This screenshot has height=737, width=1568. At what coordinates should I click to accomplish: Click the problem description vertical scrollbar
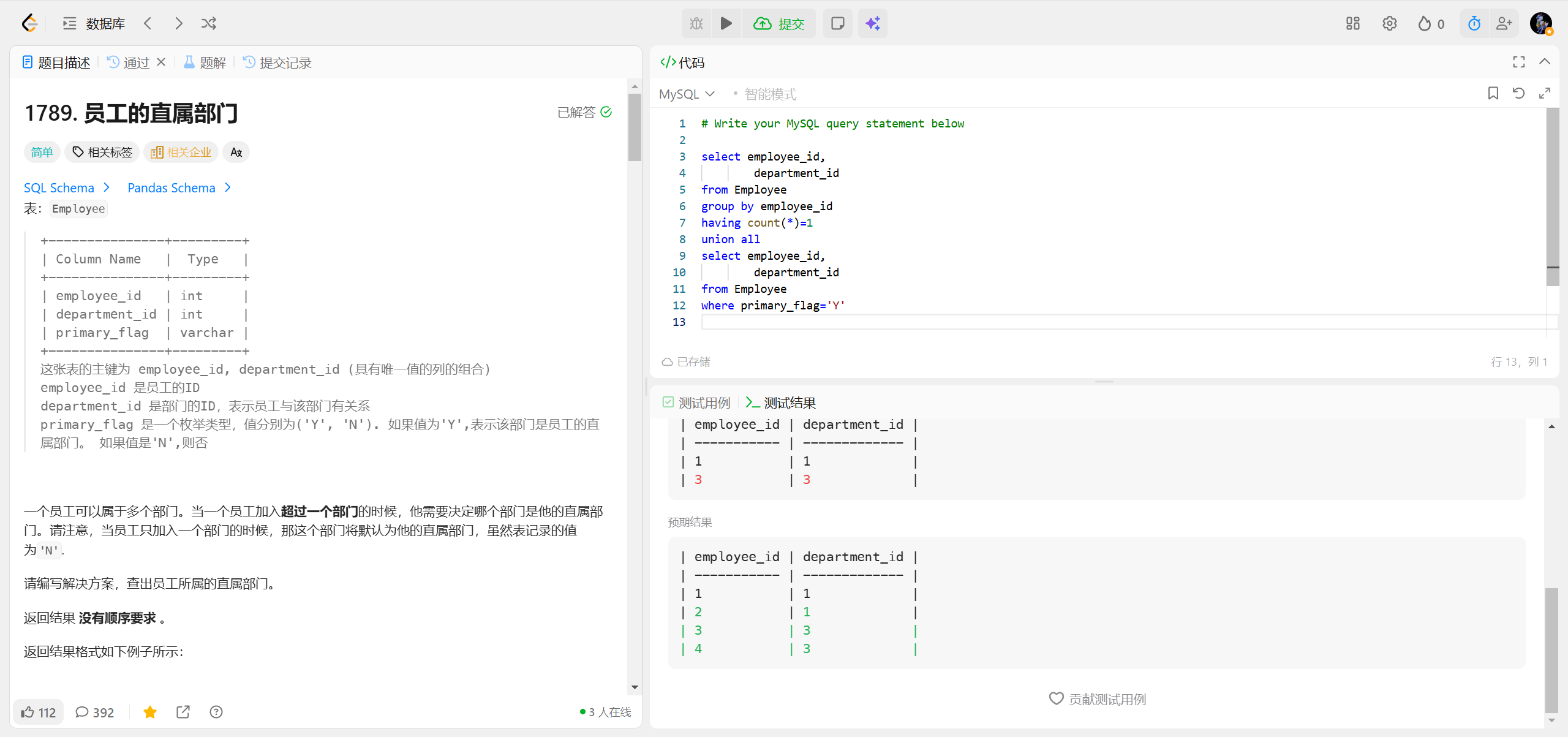[x=635, y=129]
